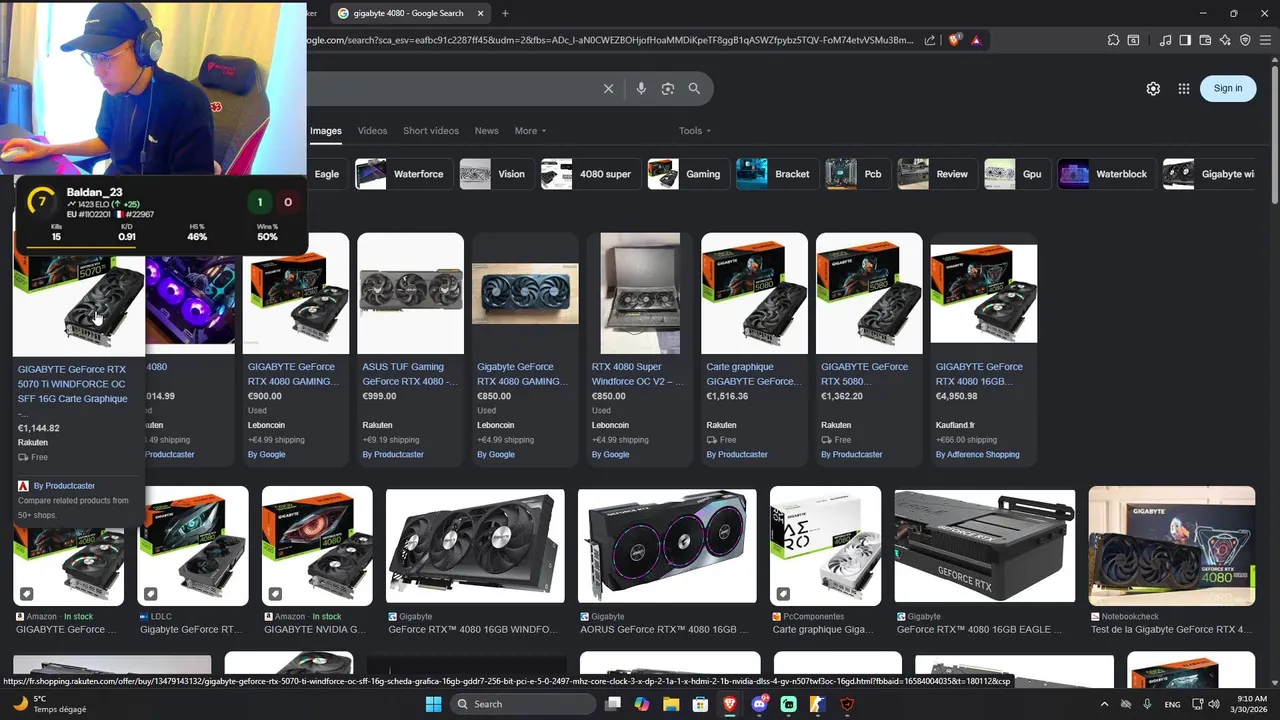Filter images by Bracket chip
The width and height of the screenshot is (1280, 720).
click(x=777, y=174)
